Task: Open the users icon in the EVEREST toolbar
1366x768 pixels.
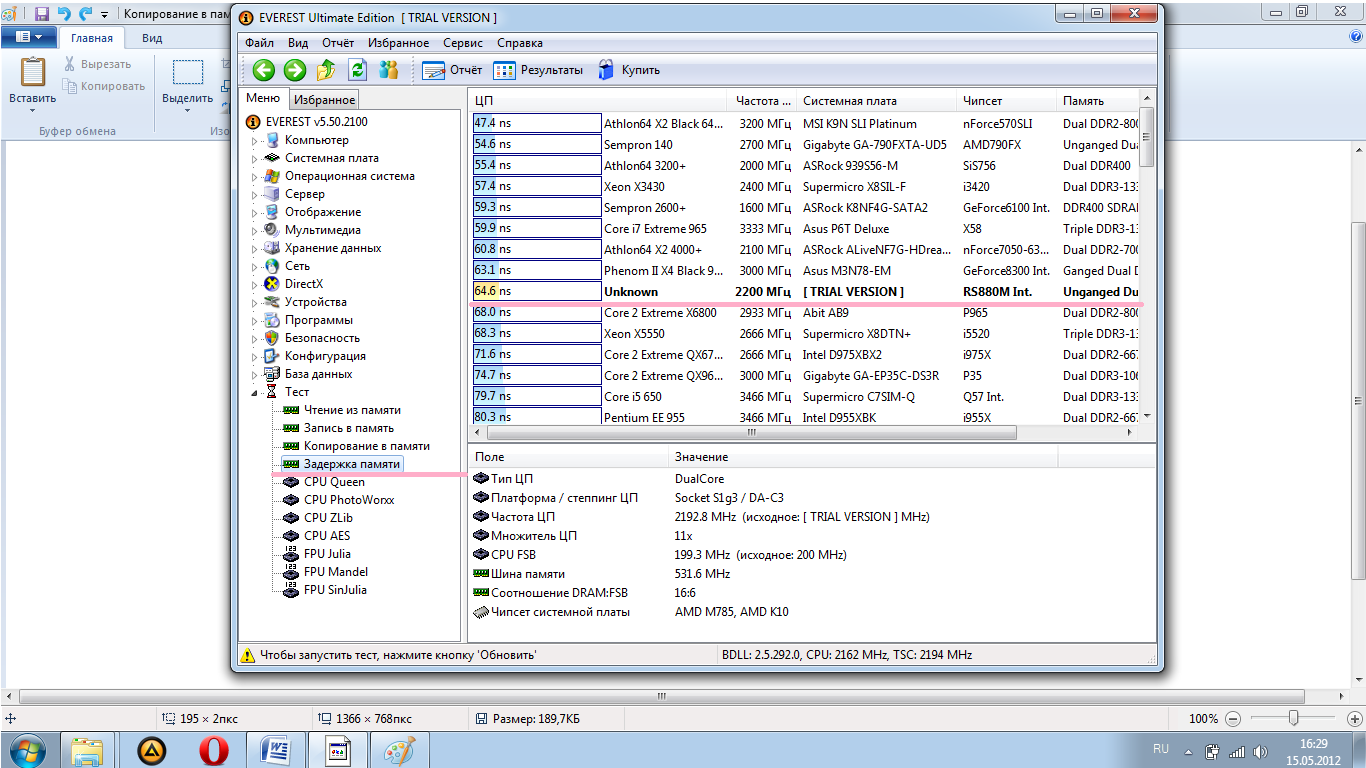Action: click(389, 70)
